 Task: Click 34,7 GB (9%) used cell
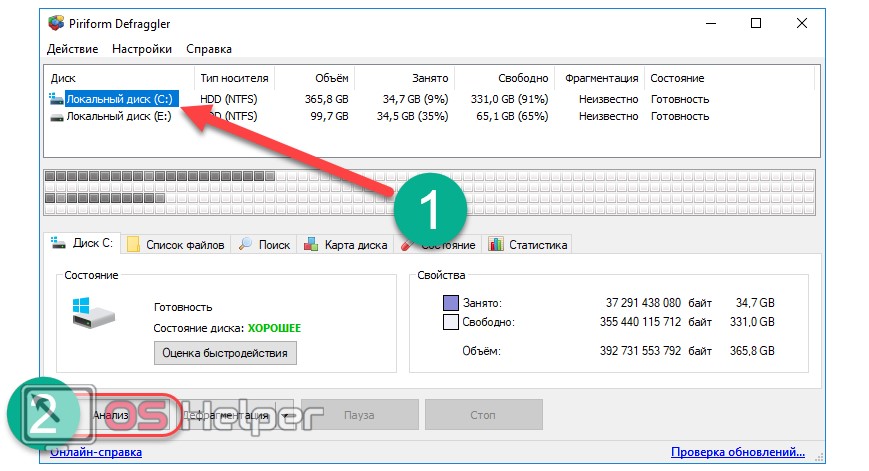point(415,99)
